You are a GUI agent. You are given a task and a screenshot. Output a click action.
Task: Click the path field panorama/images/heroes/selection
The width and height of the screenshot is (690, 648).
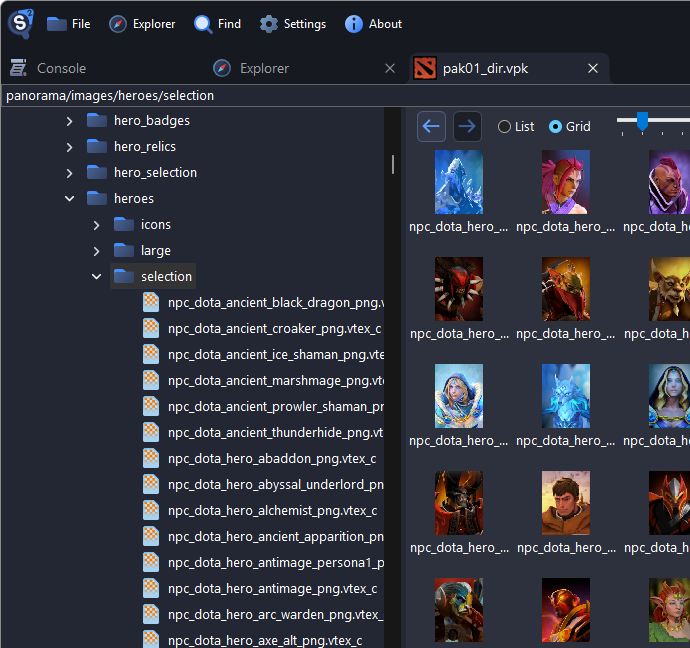tap(345, 95)
